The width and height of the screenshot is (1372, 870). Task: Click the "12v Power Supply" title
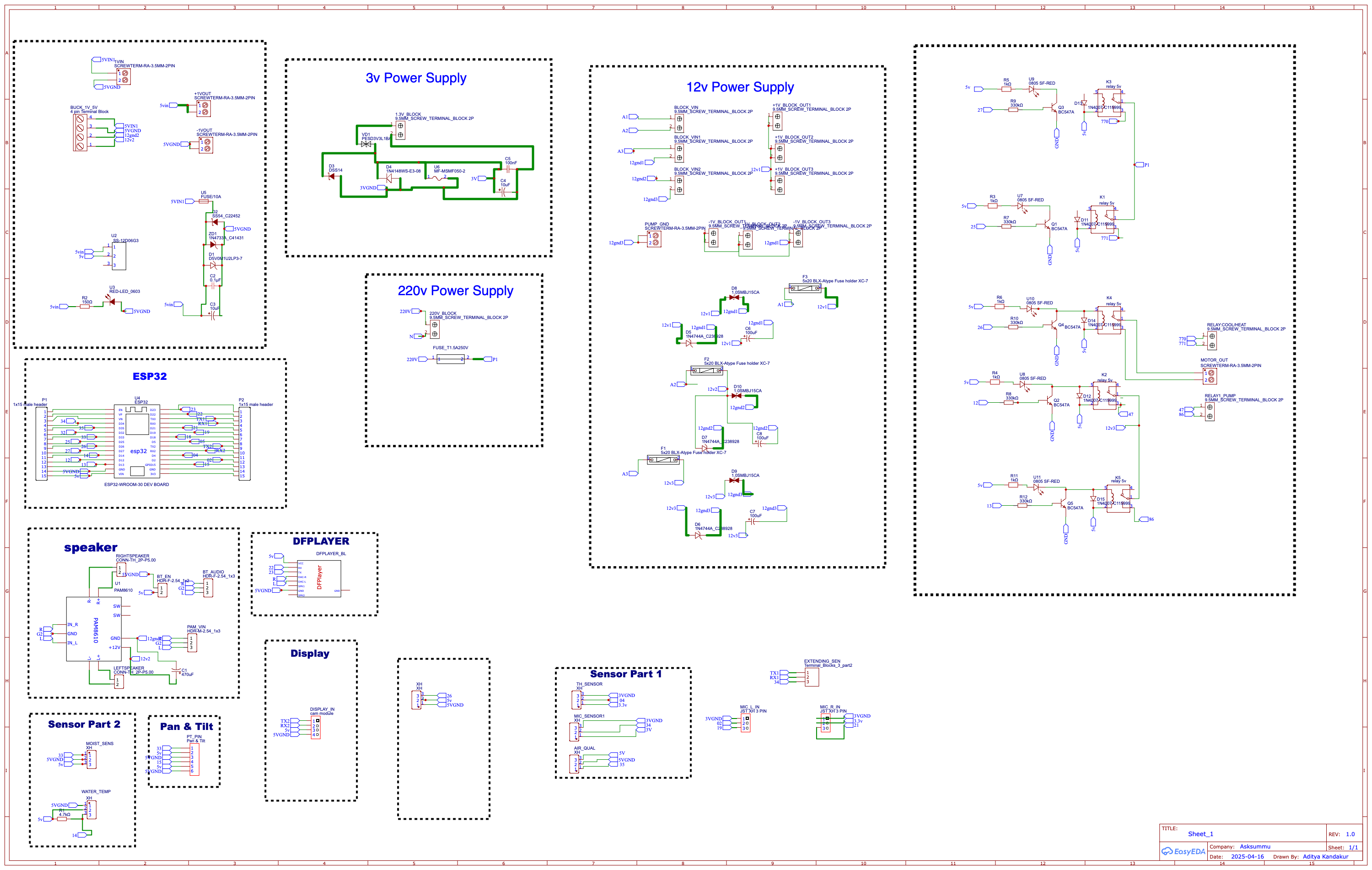click(740, 87)
